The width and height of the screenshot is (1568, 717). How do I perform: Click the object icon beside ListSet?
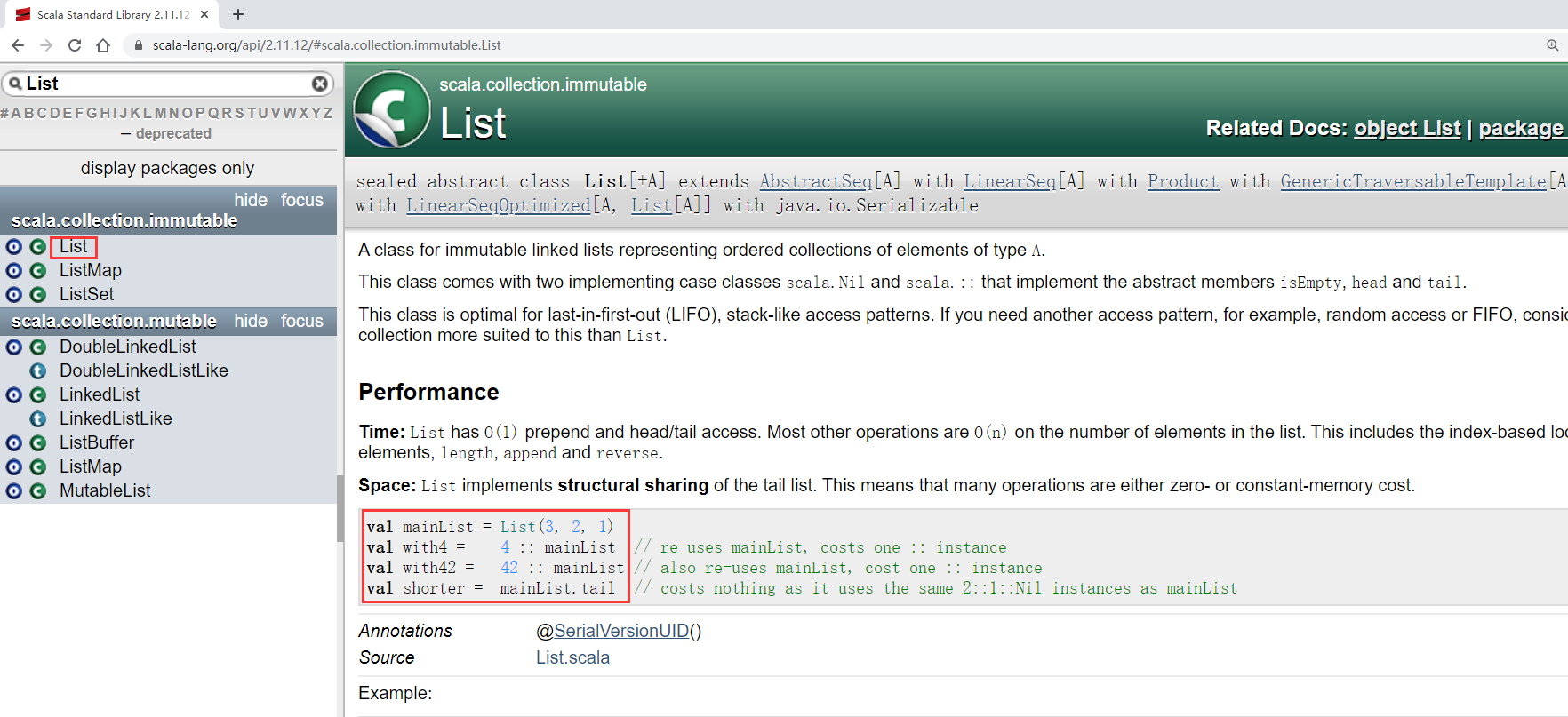tap(14, 295)
